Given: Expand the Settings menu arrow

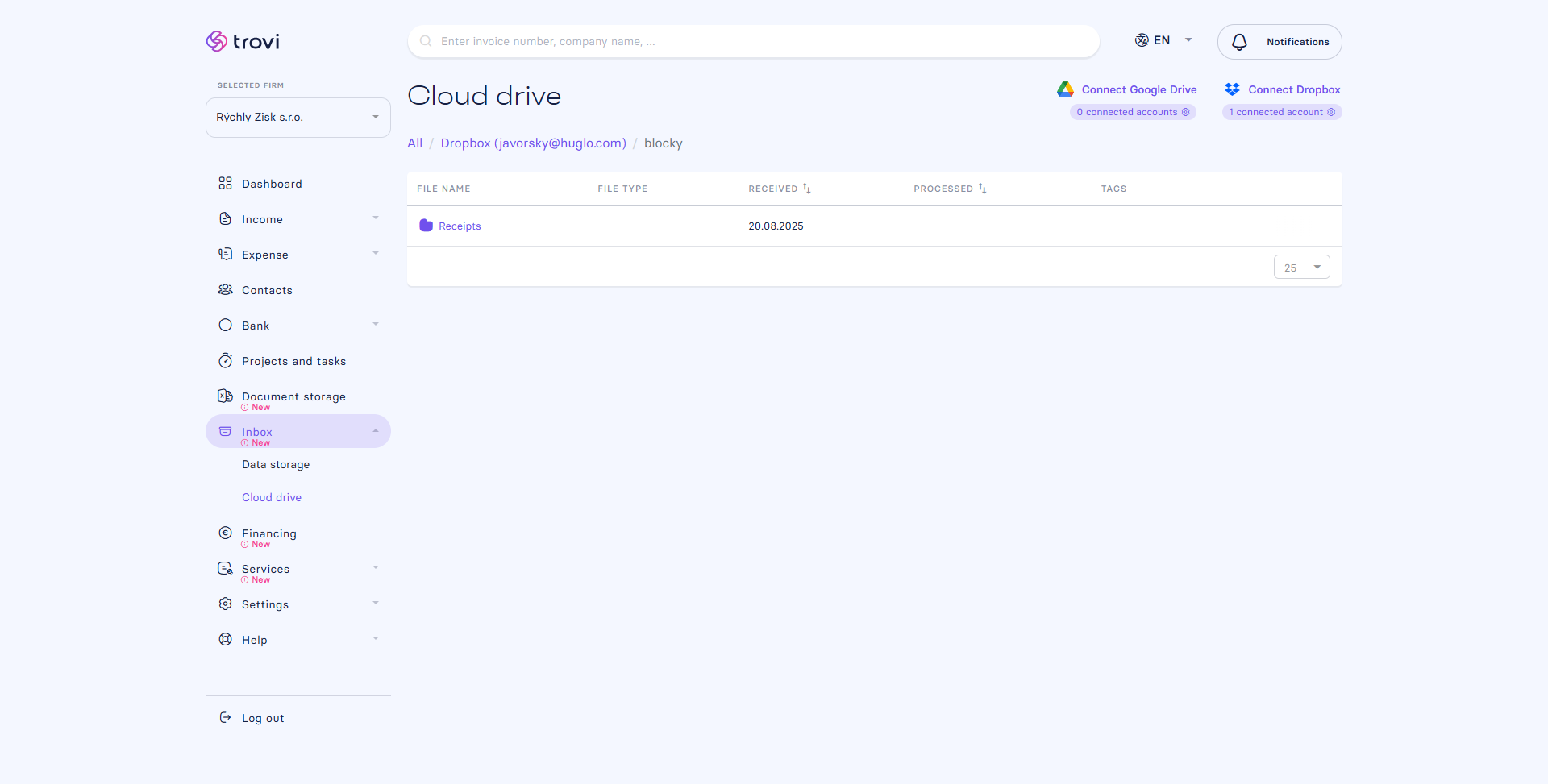Looking at the screenshot, I should (376, 604).
